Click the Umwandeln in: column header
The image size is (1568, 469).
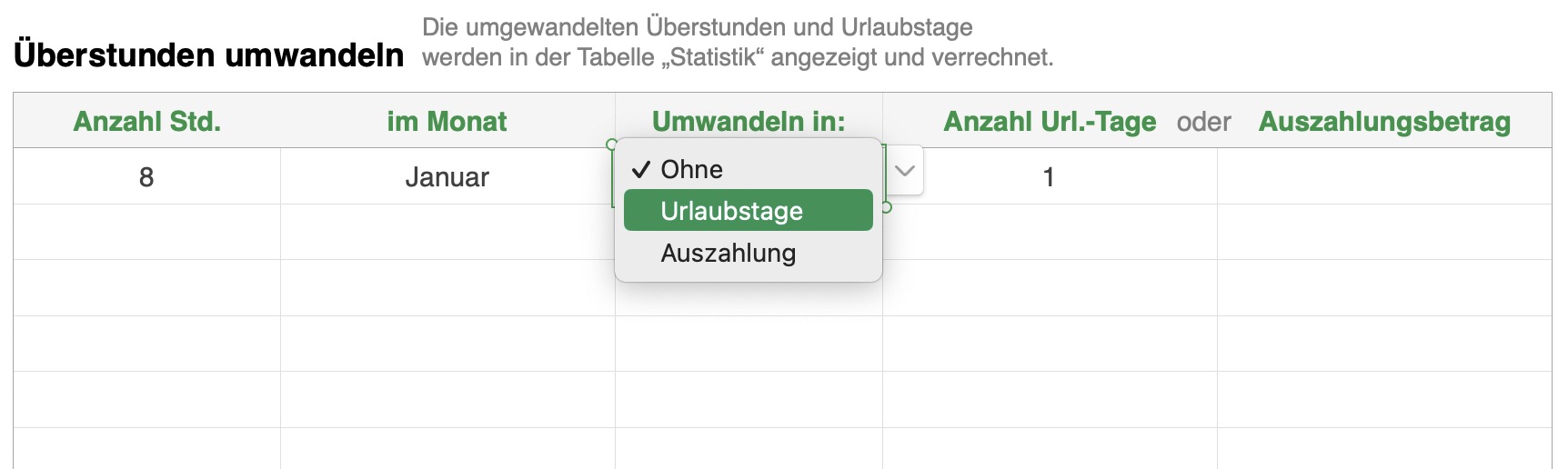pos(749,122)
